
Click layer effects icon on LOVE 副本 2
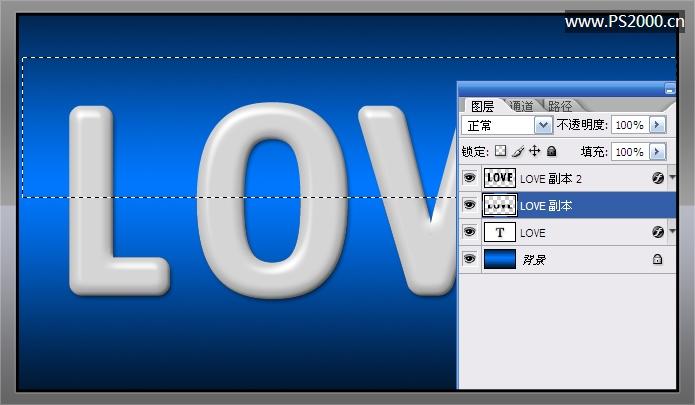click(658, 178)
